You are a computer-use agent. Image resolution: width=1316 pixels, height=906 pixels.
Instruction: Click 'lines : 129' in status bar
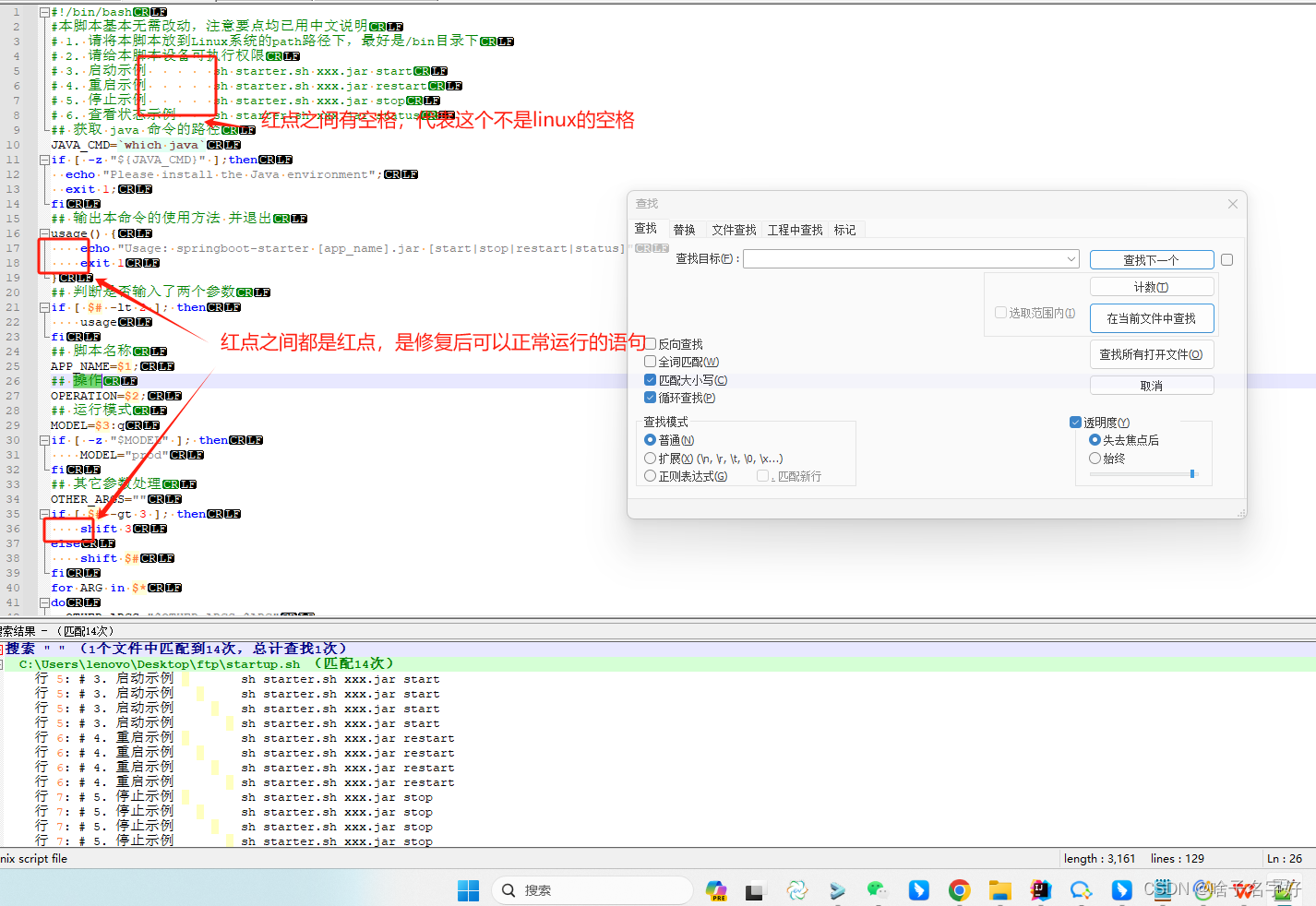tap(1178, 859)
